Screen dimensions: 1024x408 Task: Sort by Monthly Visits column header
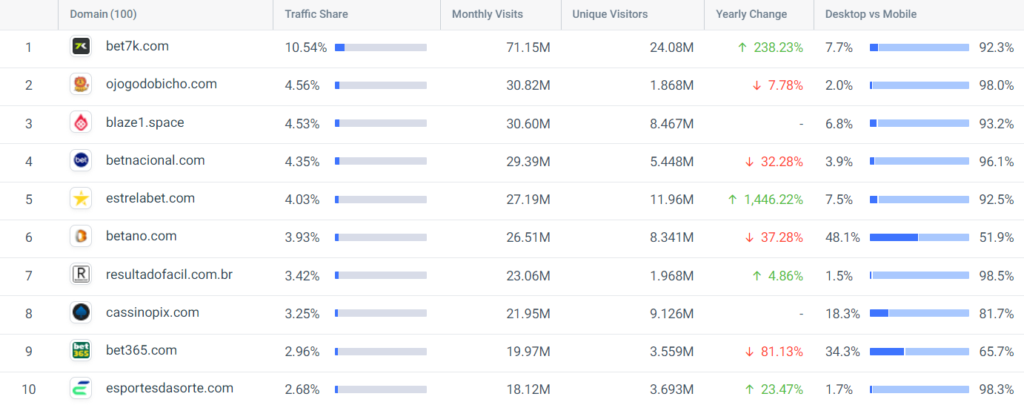click(x=488, y=14)
